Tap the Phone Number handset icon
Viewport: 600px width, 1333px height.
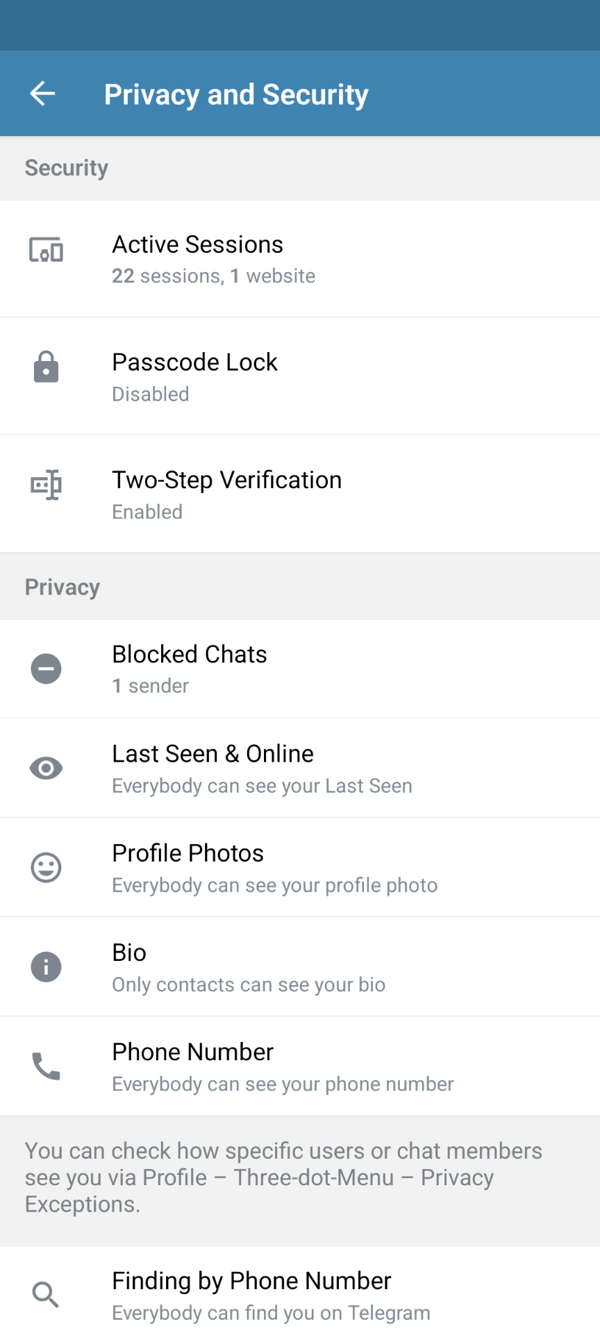pos(46,1066)
